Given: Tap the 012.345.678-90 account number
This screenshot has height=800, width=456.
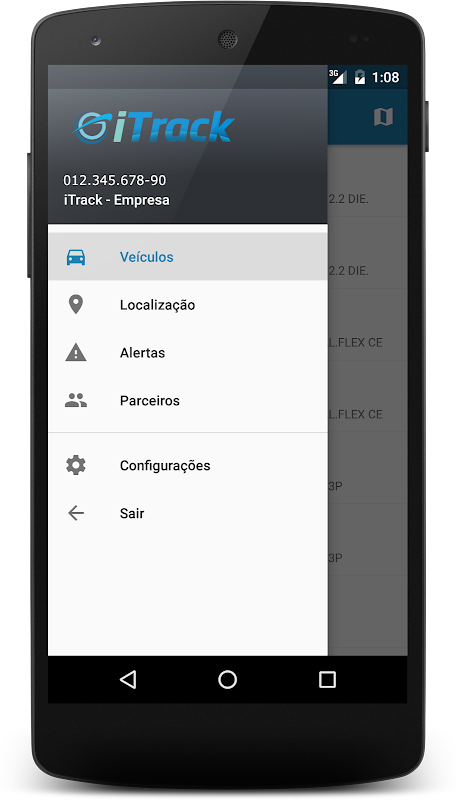Looking at the screenshot, I should (x=115, y=180).
